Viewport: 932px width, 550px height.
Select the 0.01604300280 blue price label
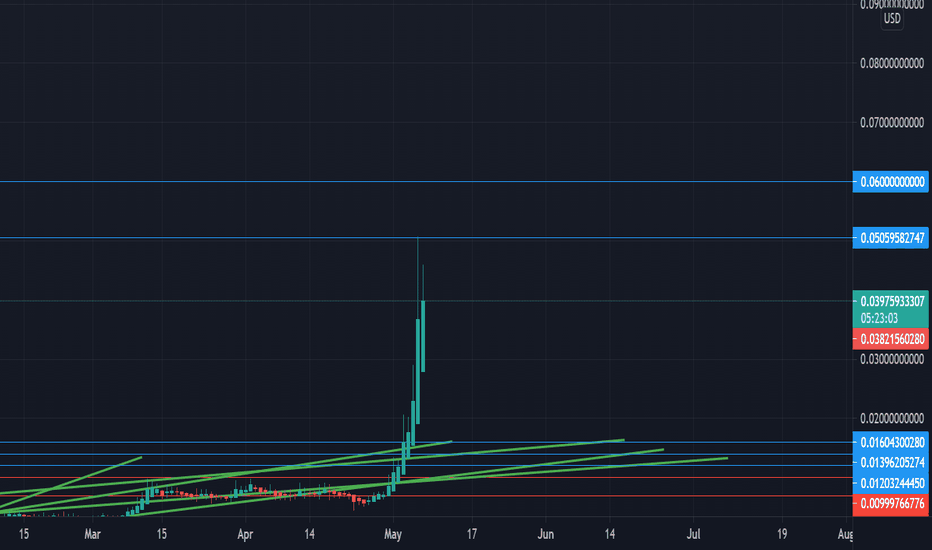tap(890, 442)
